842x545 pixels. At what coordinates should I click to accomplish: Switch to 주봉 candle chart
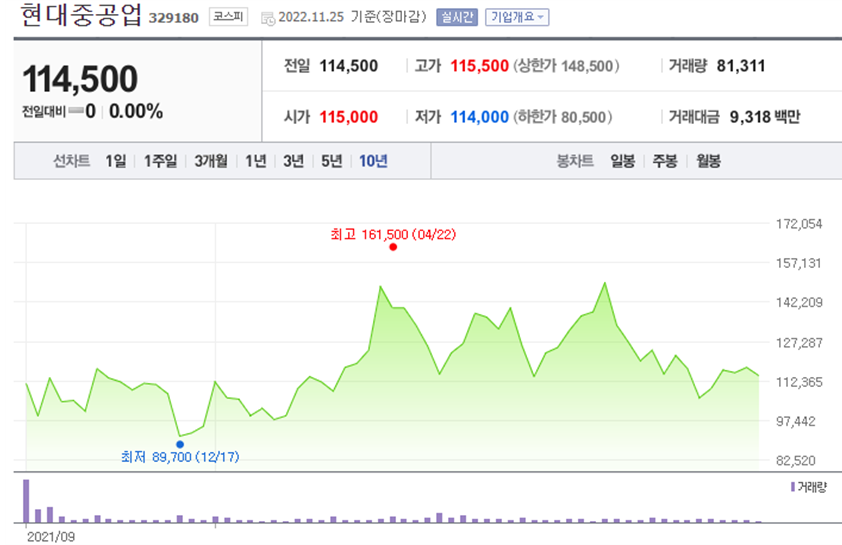pos(665,161)
